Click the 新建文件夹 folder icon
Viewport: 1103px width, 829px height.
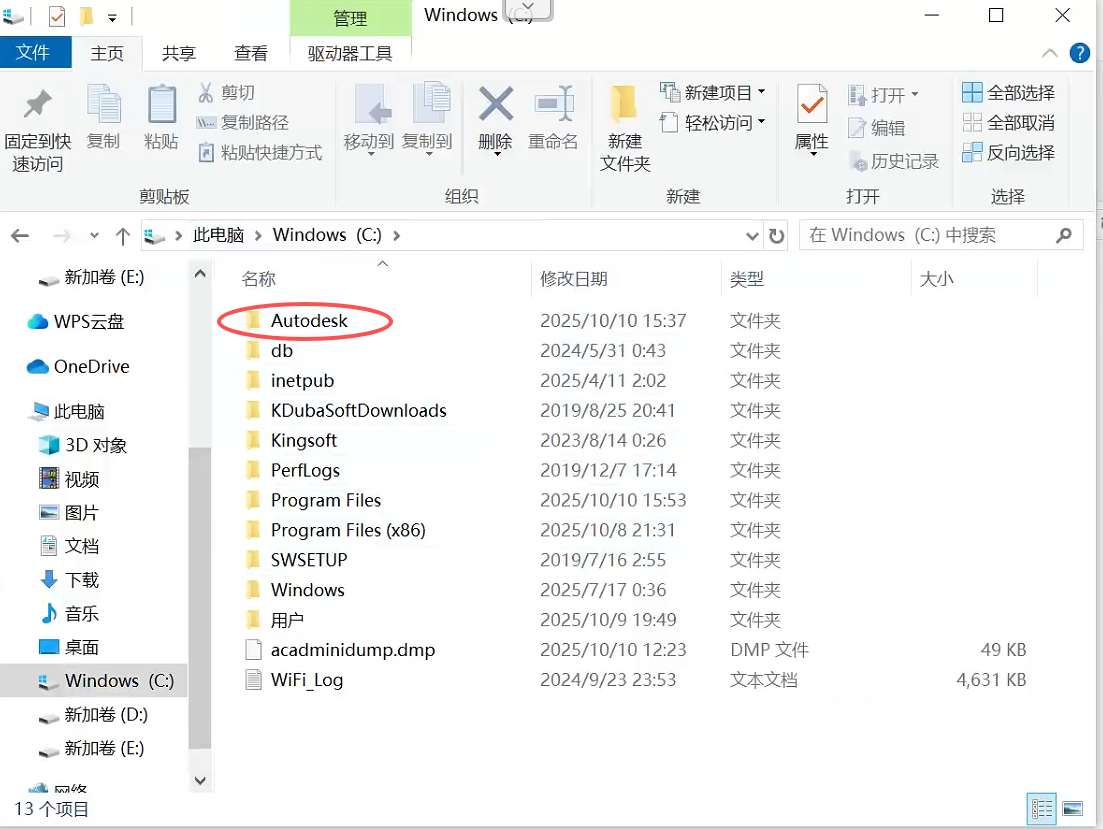[x=625, y=104]
